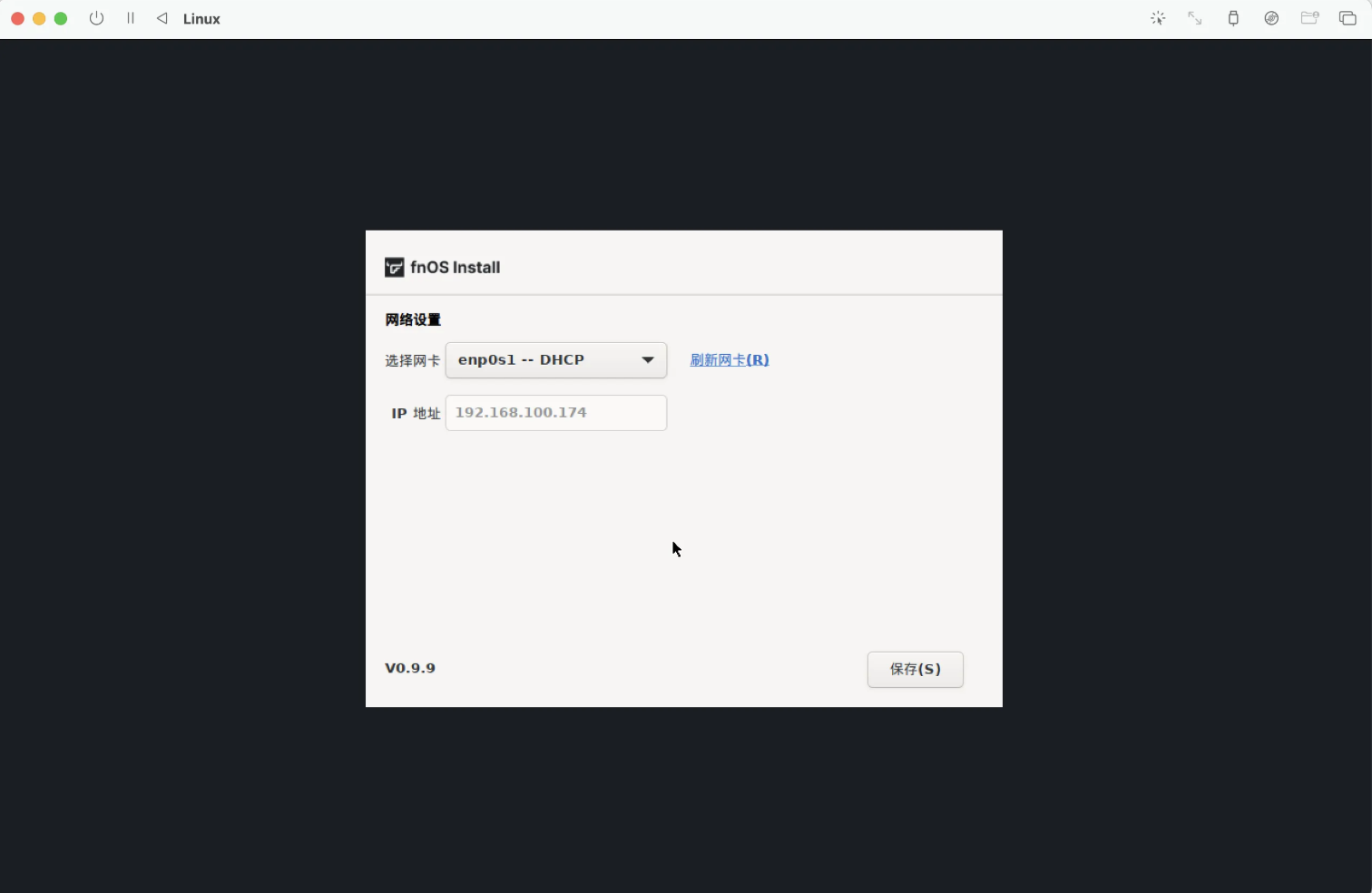
Task: Open the USB devices icon in title bar
Action: tap(1233, 18)
